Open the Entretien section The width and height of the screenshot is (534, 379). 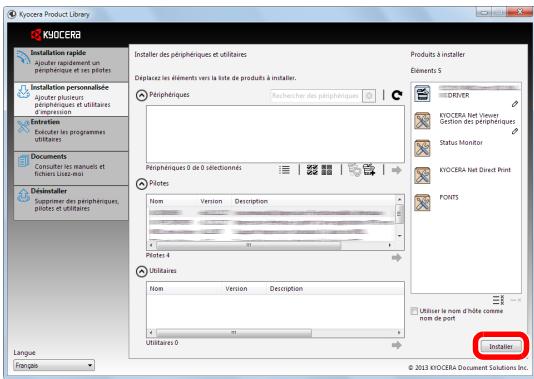point(71,134)
